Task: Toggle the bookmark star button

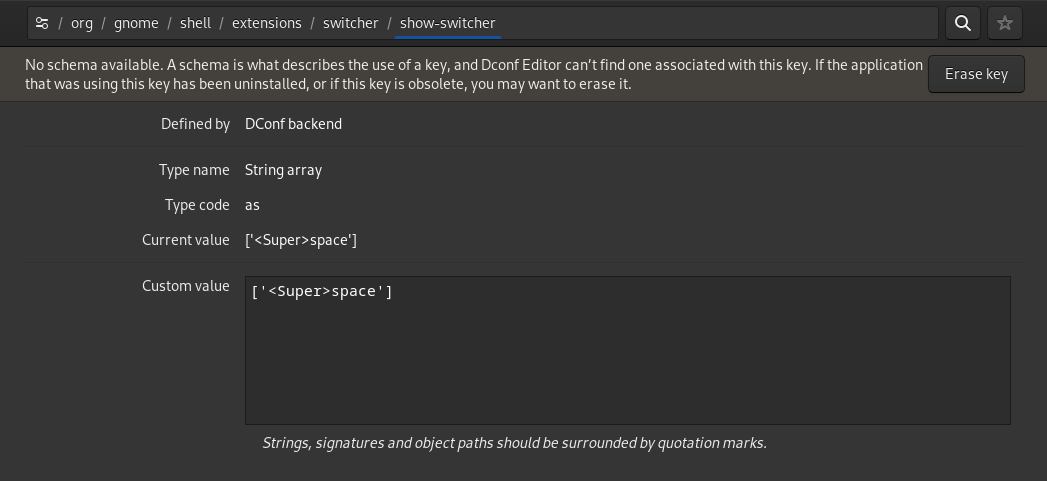Action: (1005, 23)
